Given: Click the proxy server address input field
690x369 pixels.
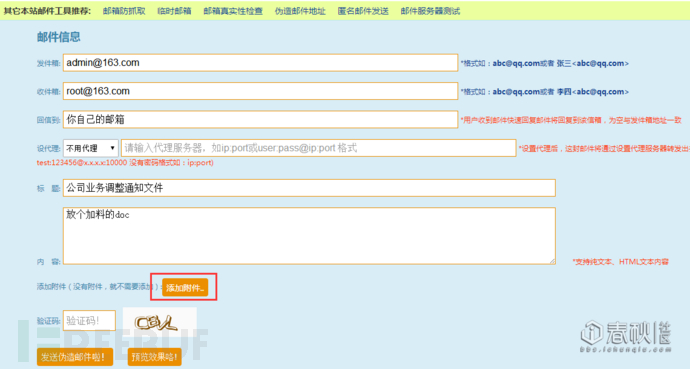Looking at the screenshot, I should (x=319, y=148).
